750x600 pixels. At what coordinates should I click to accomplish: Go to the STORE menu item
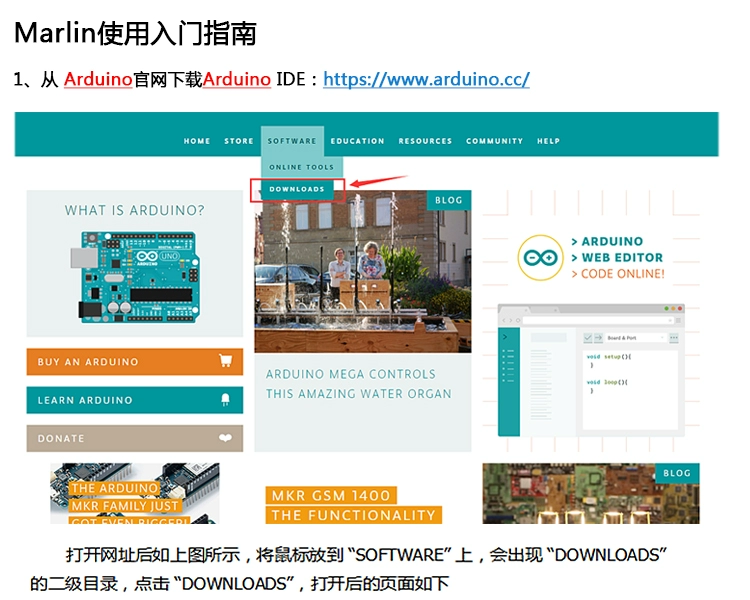239,141
